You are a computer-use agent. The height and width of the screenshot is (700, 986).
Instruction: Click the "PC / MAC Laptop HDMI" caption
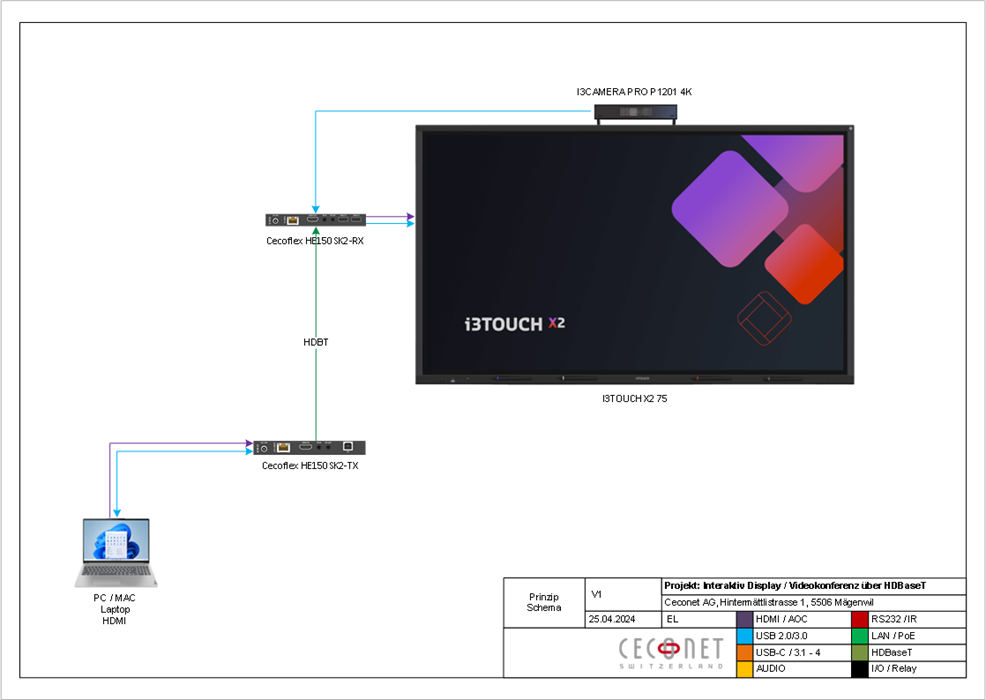(114, 609)
